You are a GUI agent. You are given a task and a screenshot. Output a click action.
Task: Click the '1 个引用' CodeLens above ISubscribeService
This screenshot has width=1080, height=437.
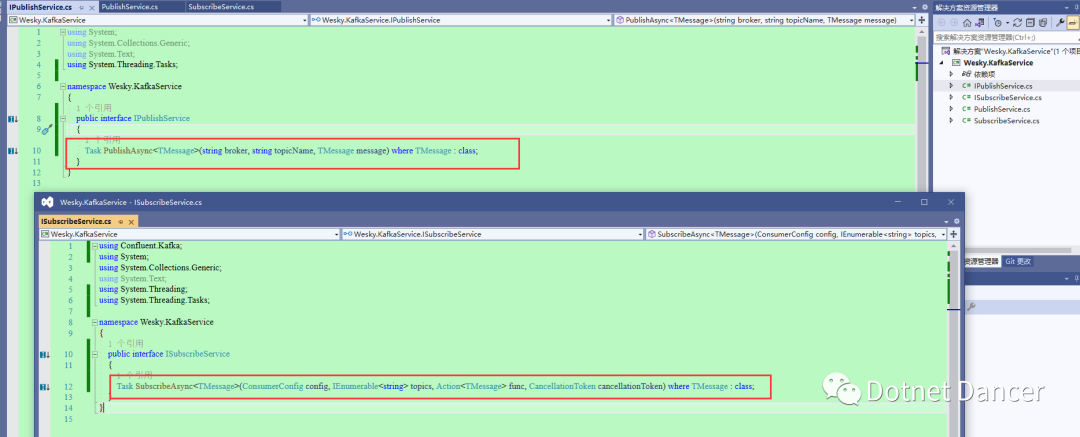coord(126,343)
